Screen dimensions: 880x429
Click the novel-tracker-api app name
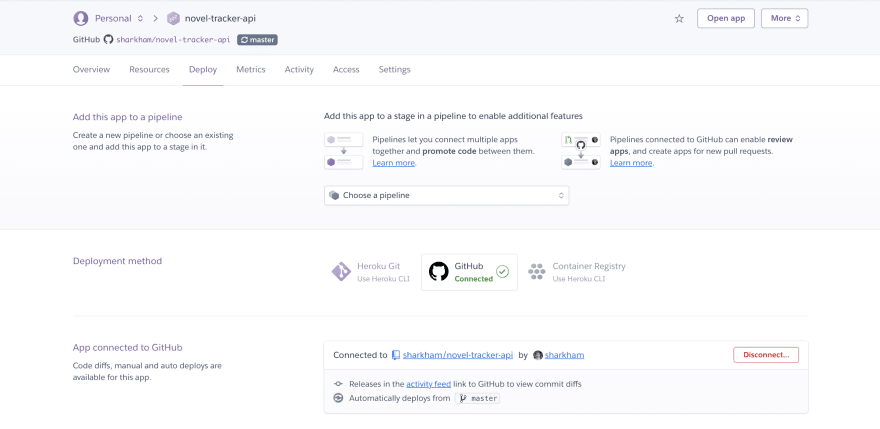click(x=220, y=19)
